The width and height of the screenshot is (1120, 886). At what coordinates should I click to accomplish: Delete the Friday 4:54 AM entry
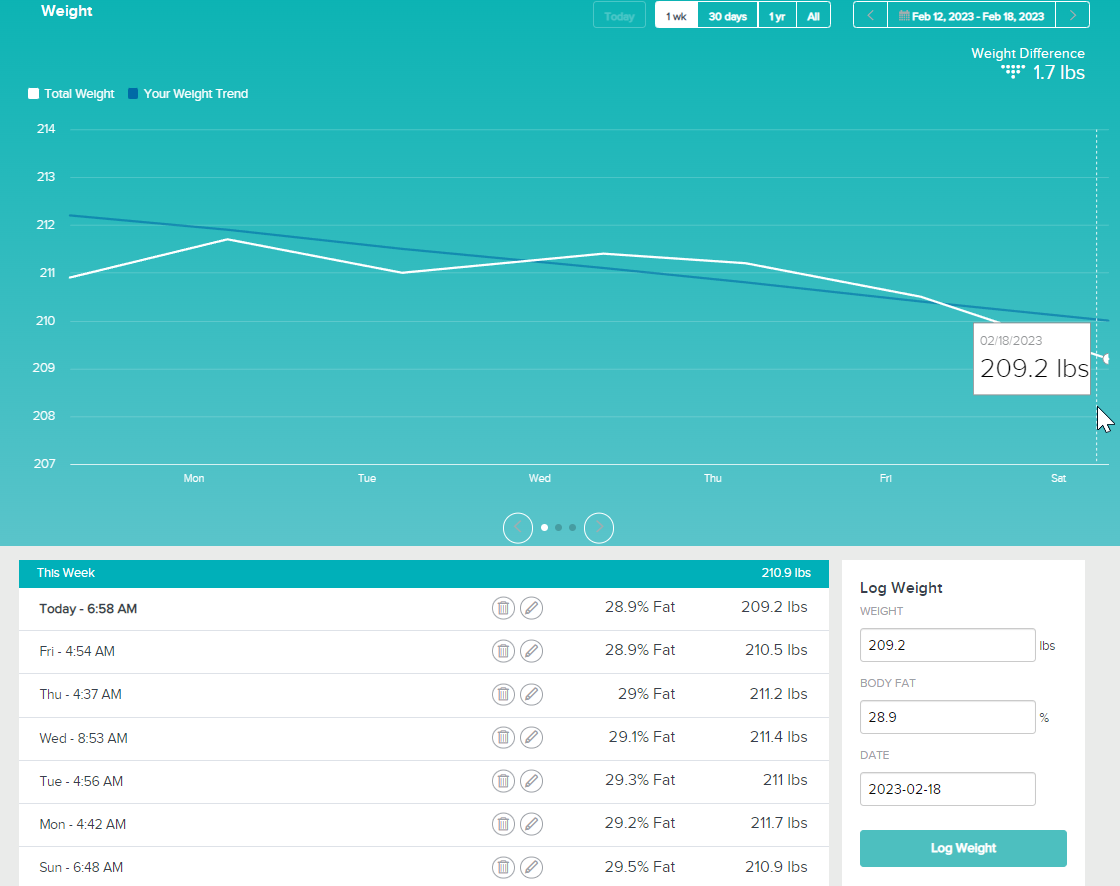coord(503,651)
